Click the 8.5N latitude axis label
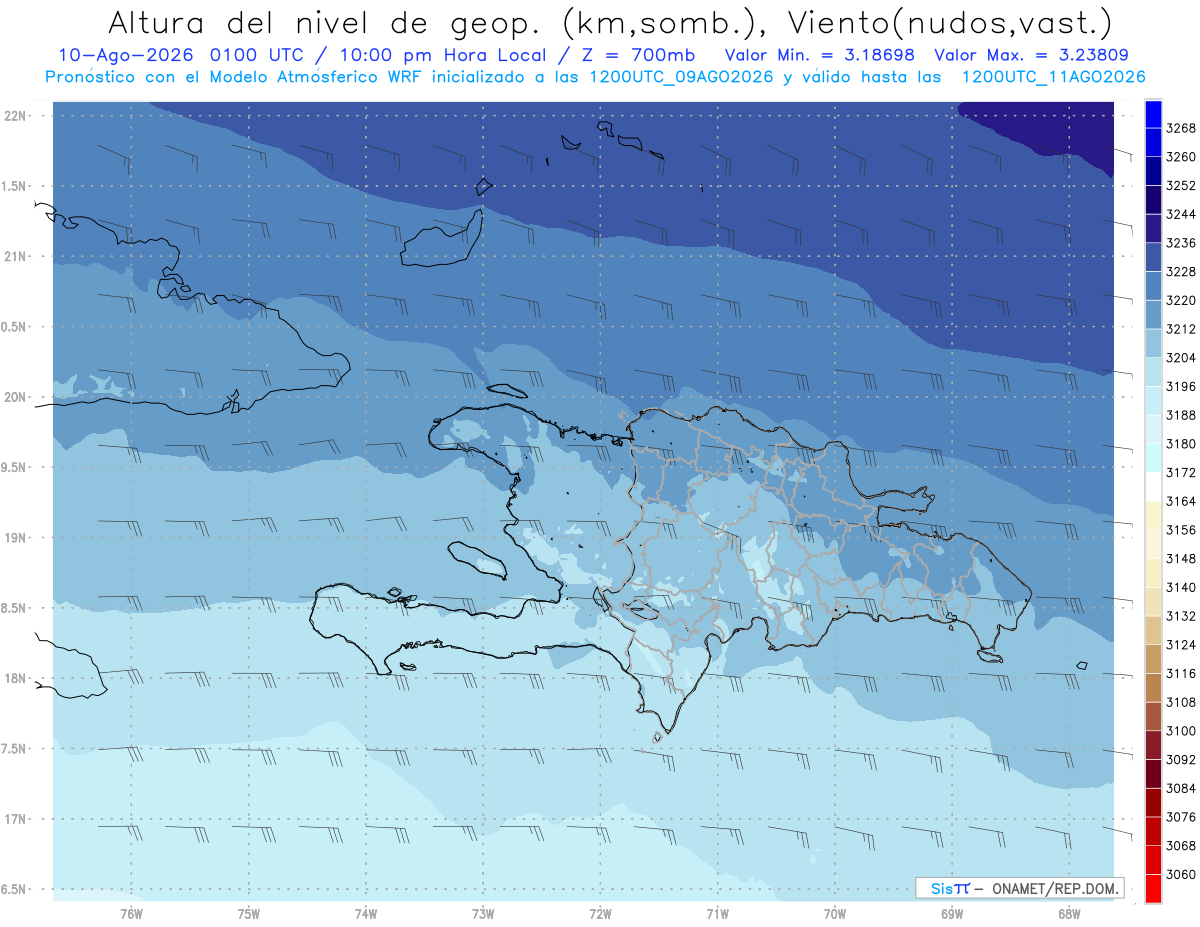The width and height of the screenshot is (1200, 927). [x=14, y=608]
